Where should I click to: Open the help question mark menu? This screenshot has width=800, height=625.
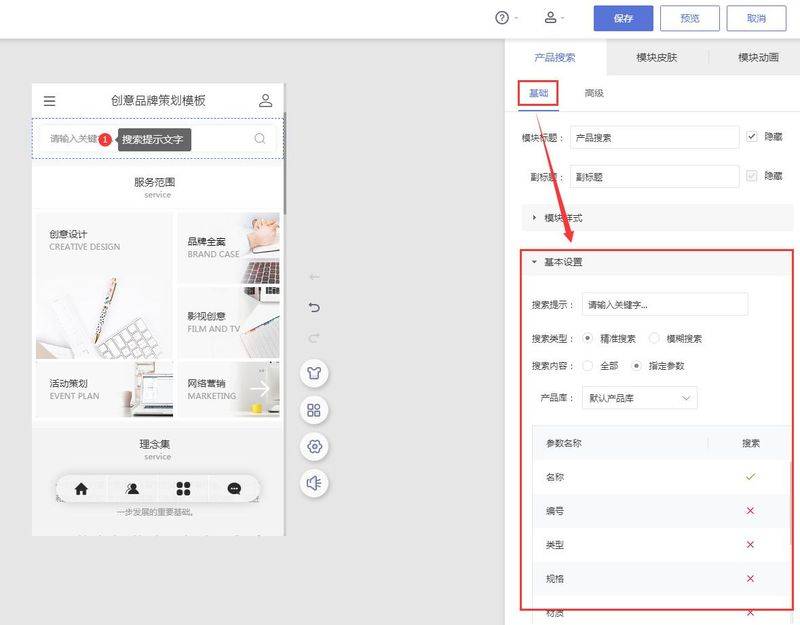(503, 18)
